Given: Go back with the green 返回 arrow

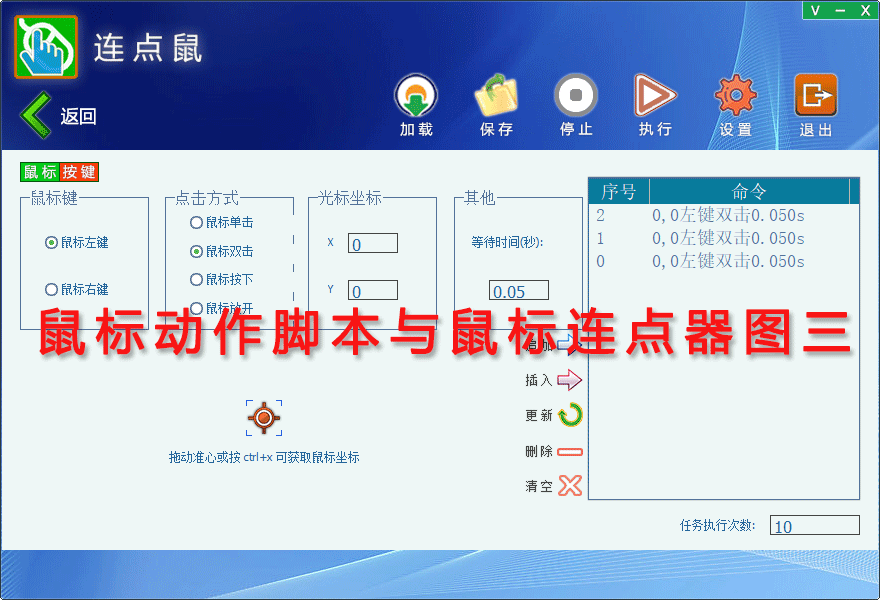Looking at the screenshot, I should pos(36,115).
